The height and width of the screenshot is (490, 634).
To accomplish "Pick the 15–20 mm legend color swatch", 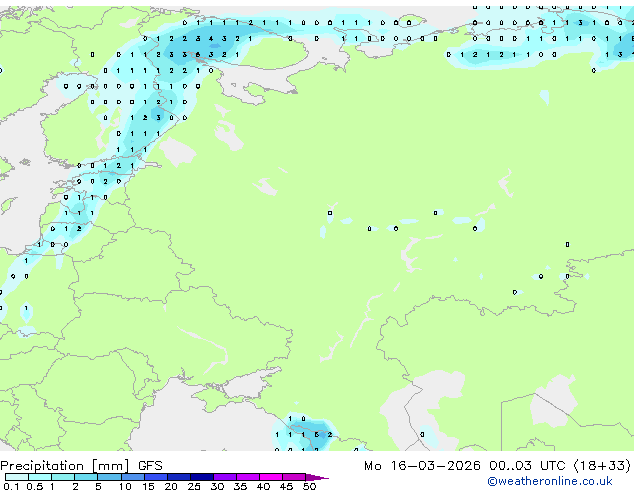I will [155, 477].
